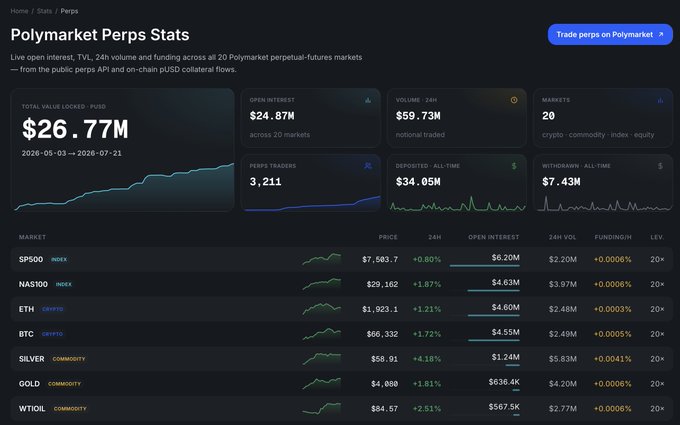Click COMMODITY tag next to SILVER
The image size is (680, 425).
pos(69,359)
